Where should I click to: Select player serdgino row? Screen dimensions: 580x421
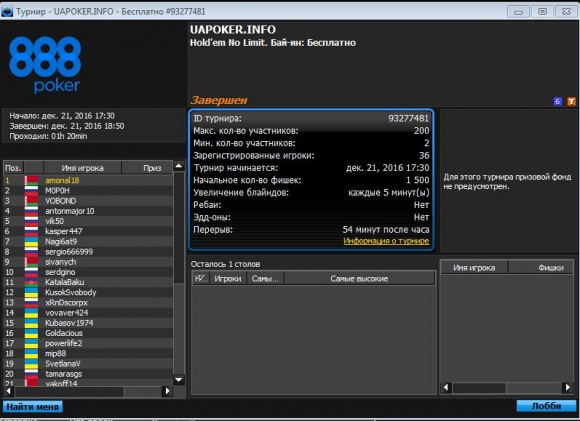coord(88,272)
